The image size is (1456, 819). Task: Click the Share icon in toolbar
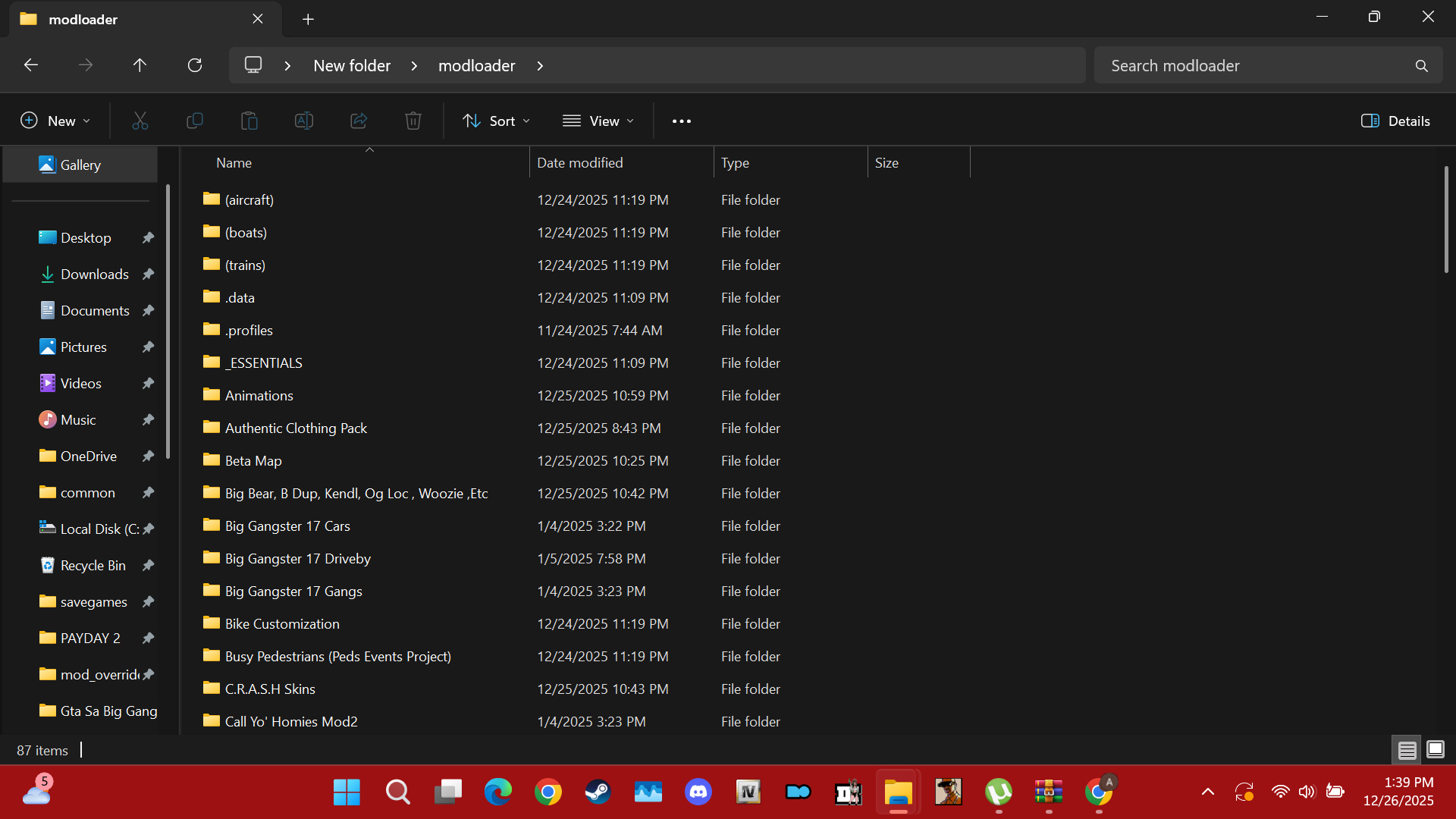coord(359,121)
